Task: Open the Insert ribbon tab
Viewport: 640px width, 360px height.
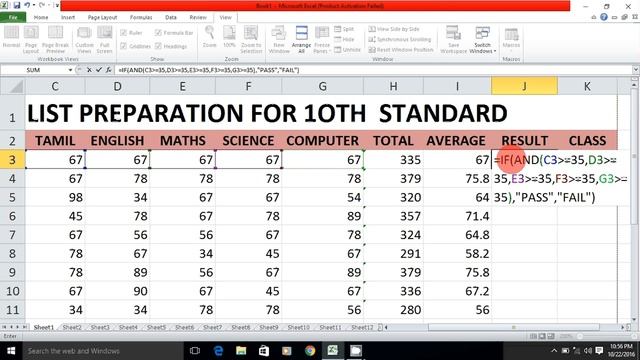Action: [x=68, y=17]
